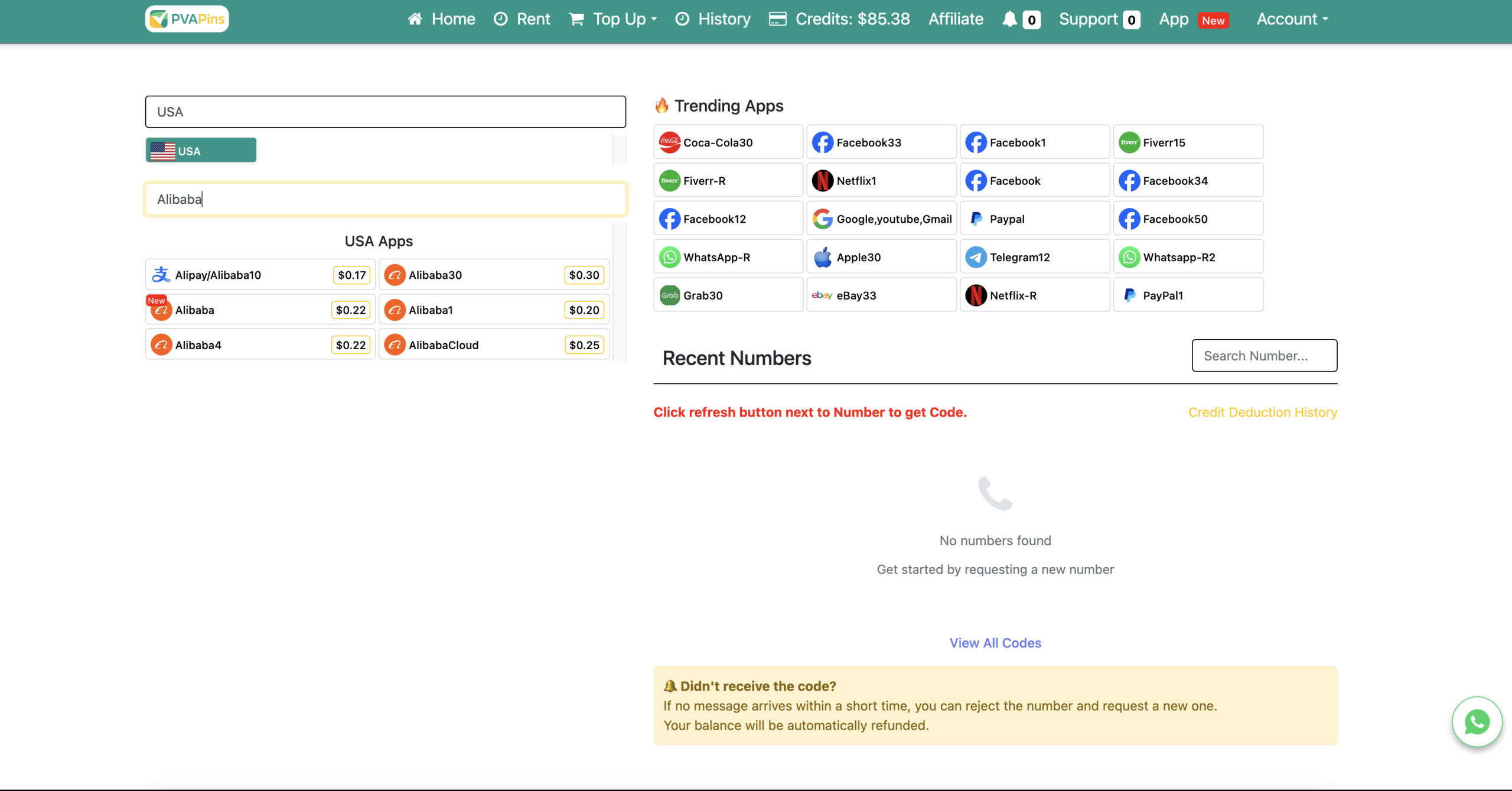This screenshot has width=1512, height=791.
Task: Select Facebook12 trending app
Action: tap(728, 219)
